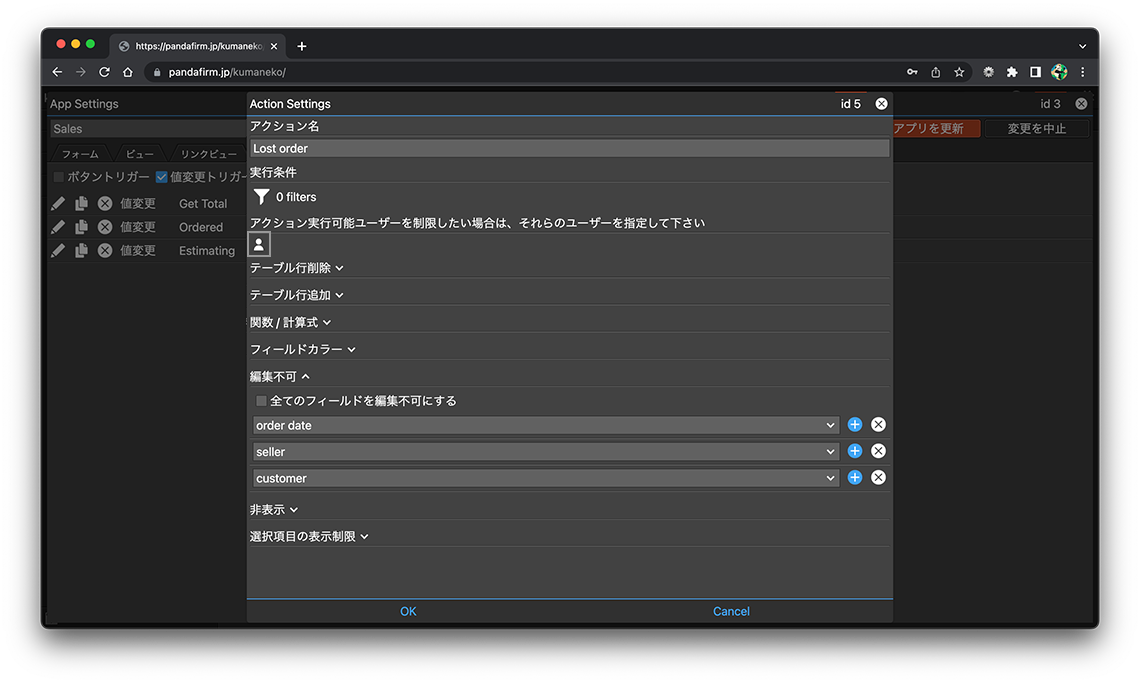Viewport: 1140px width, 683px height.
Task: Uncheck the 値変更トリガー checkbox
Action: coord(161,177)
